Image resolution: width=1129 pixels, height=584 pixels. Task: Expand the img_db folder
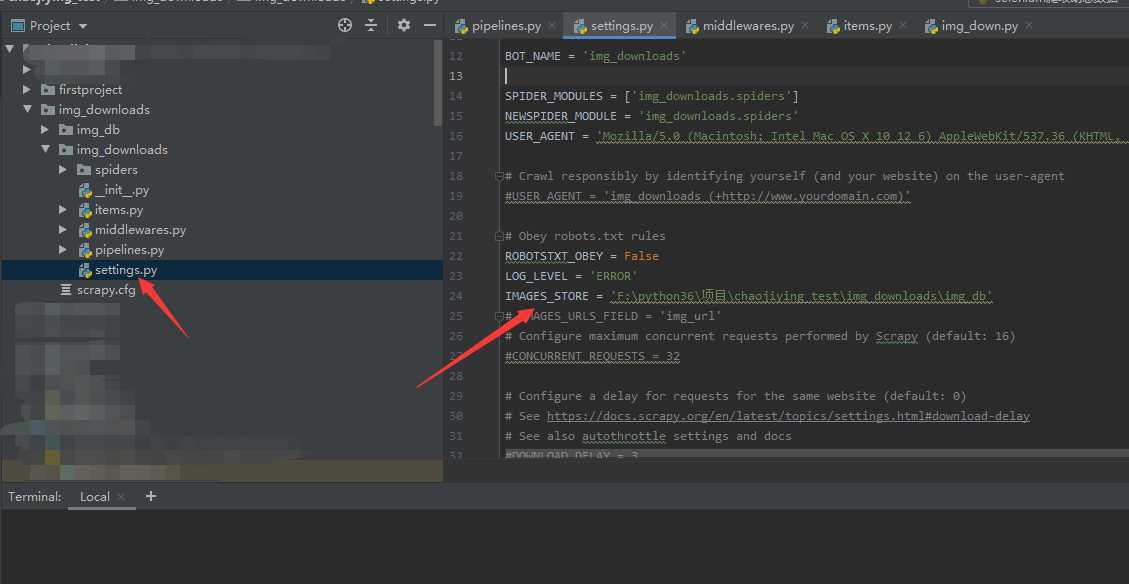tap(45, 130)
